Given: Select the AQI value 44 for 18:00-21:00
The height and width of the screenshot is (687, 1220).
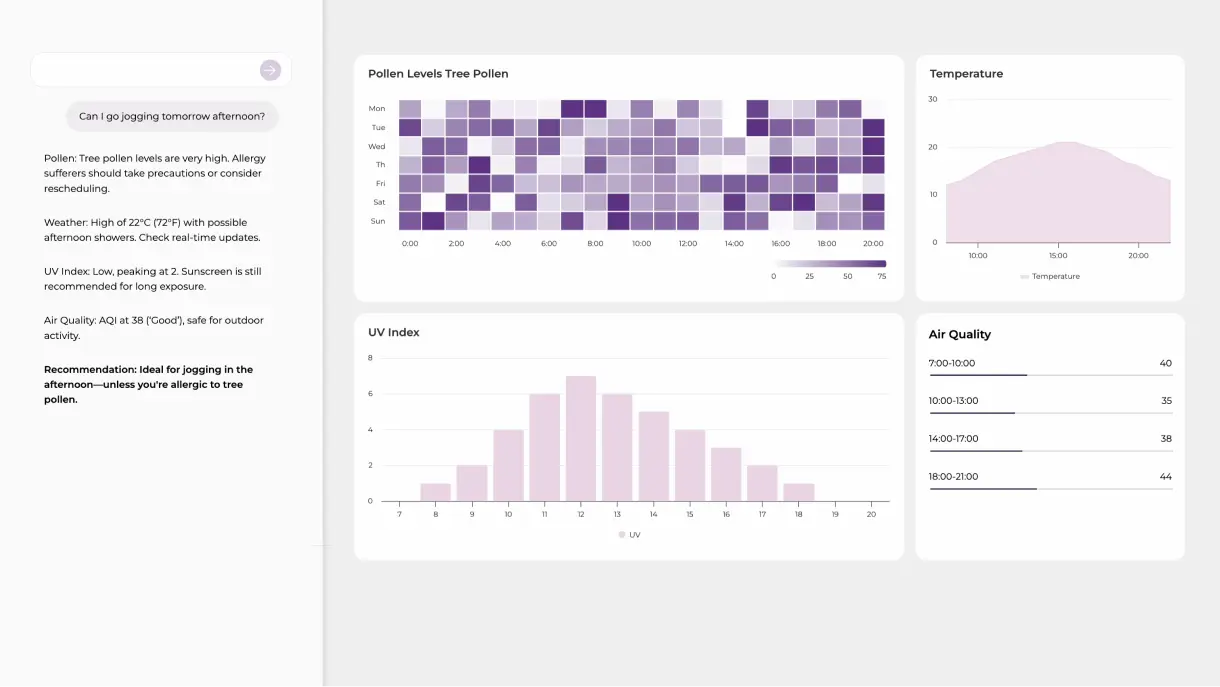Looking at the screenshot, I should point(1165,476).
